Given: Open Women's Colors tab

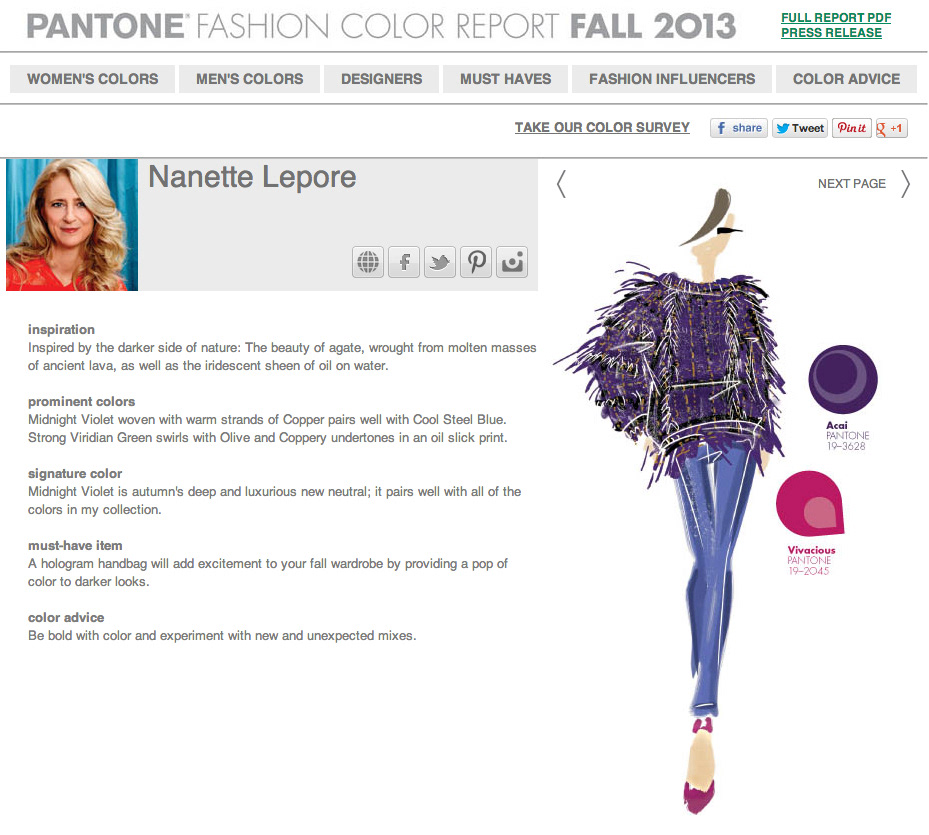Looking at the screenshot, I should click(x=92, y=79).
